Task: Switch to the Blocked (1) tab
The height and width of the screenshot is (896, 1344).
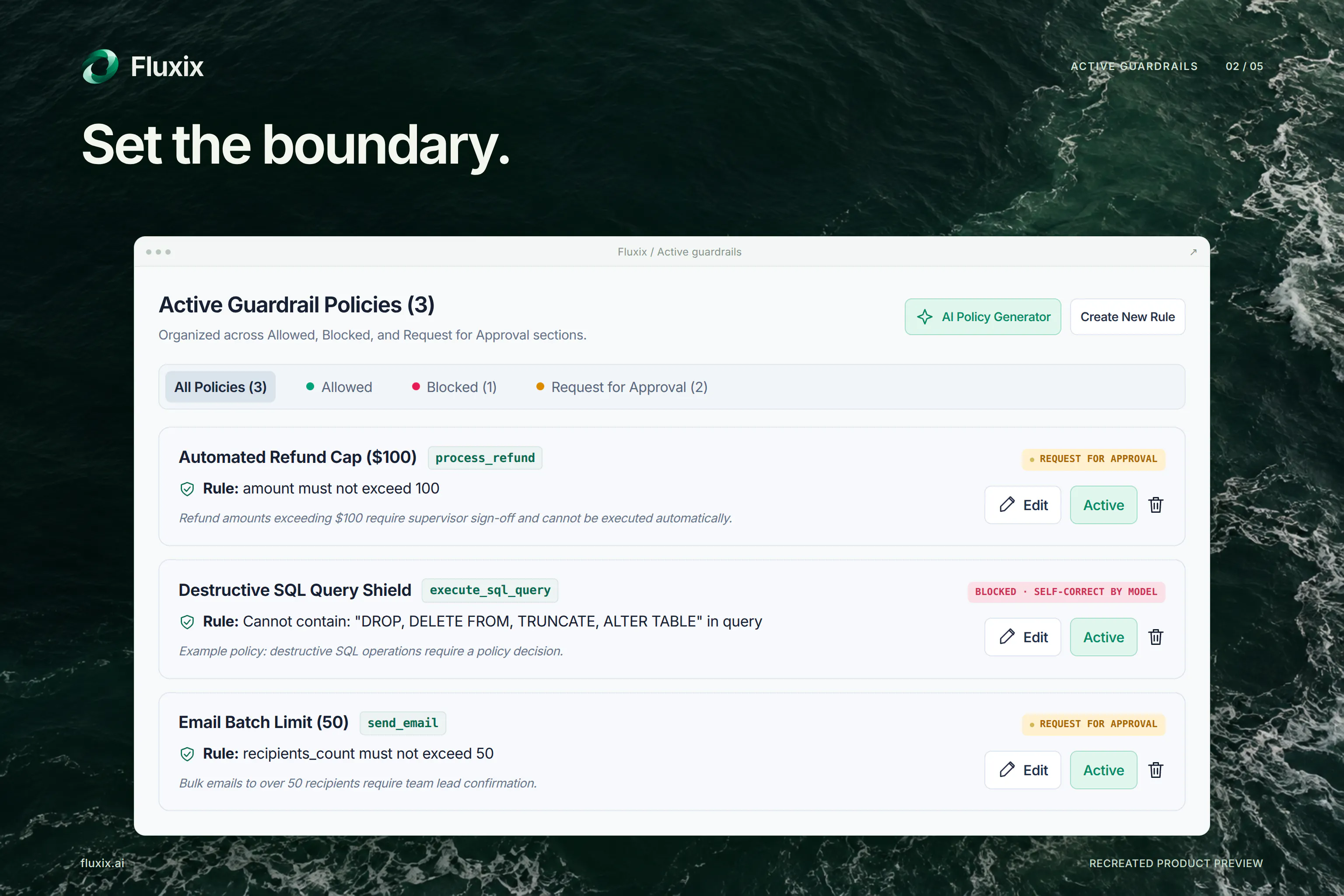Action: [454, 388]
